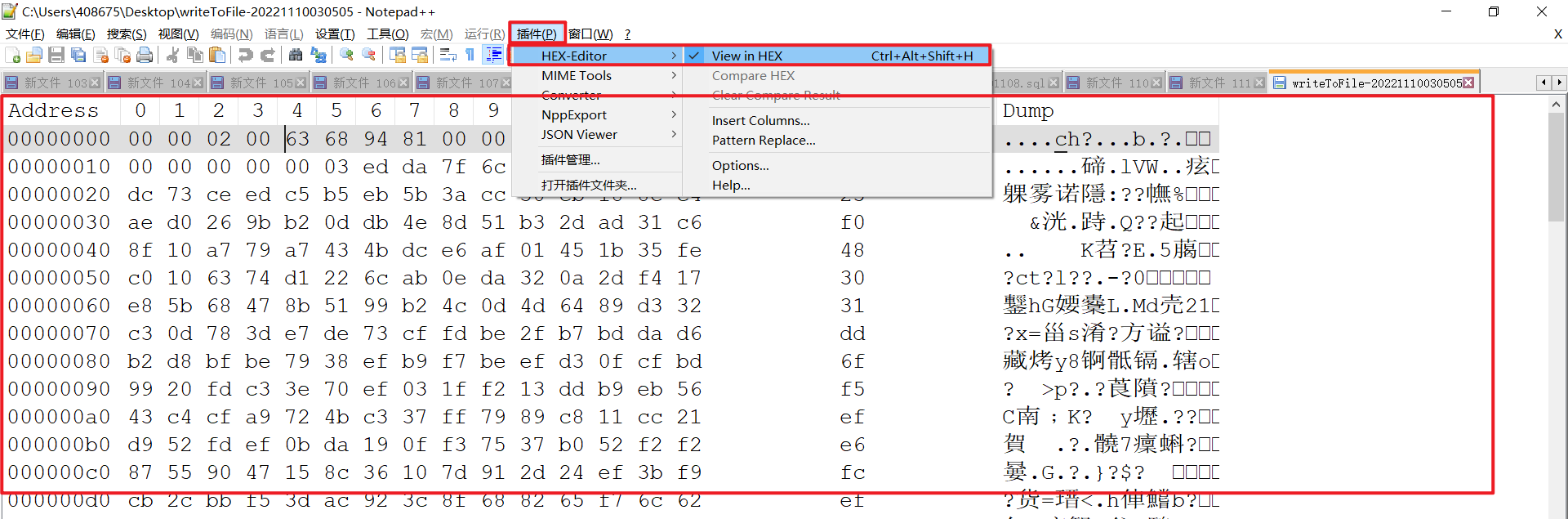
Task: Click hex byte 63 in row 00000000
Action: pyautogui.click(x=297, y=139)
